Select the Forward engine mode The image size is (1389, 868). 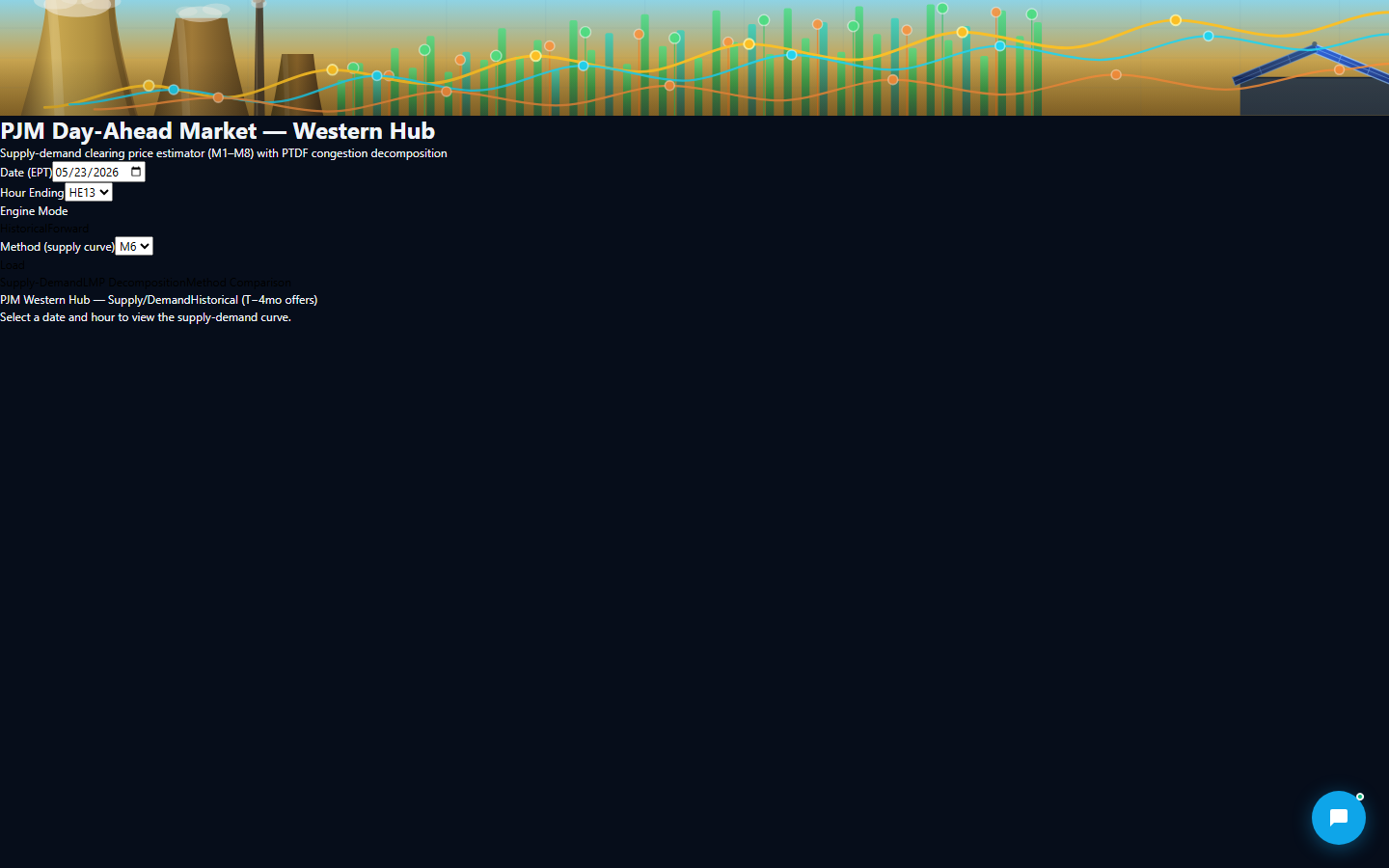(x=68, y=229)
